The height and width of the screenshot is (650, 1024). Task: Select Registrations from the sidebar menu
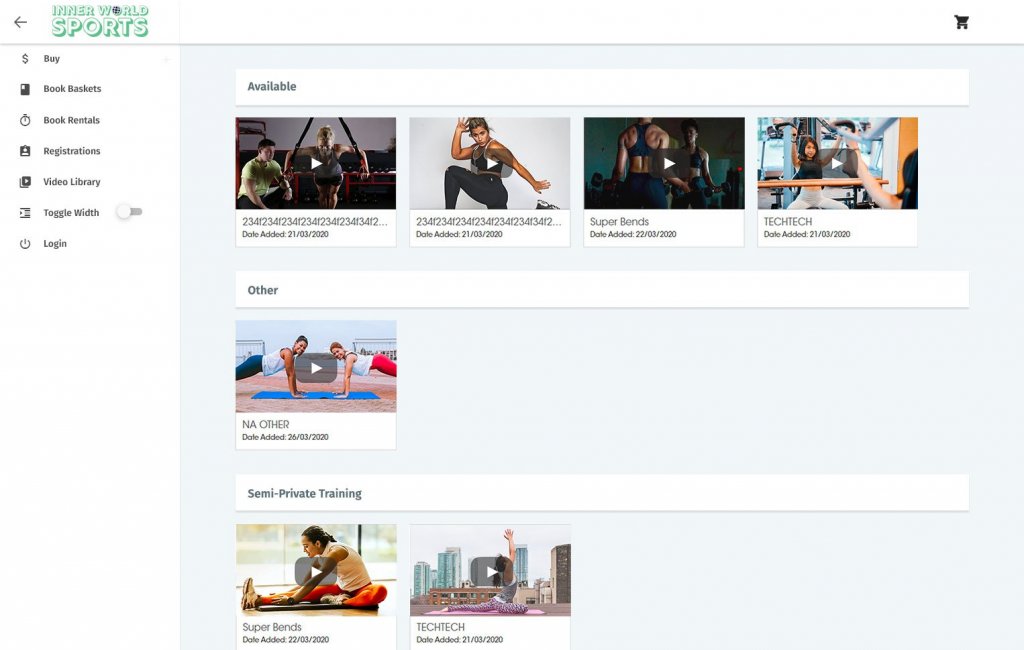[x=73, y=151]
